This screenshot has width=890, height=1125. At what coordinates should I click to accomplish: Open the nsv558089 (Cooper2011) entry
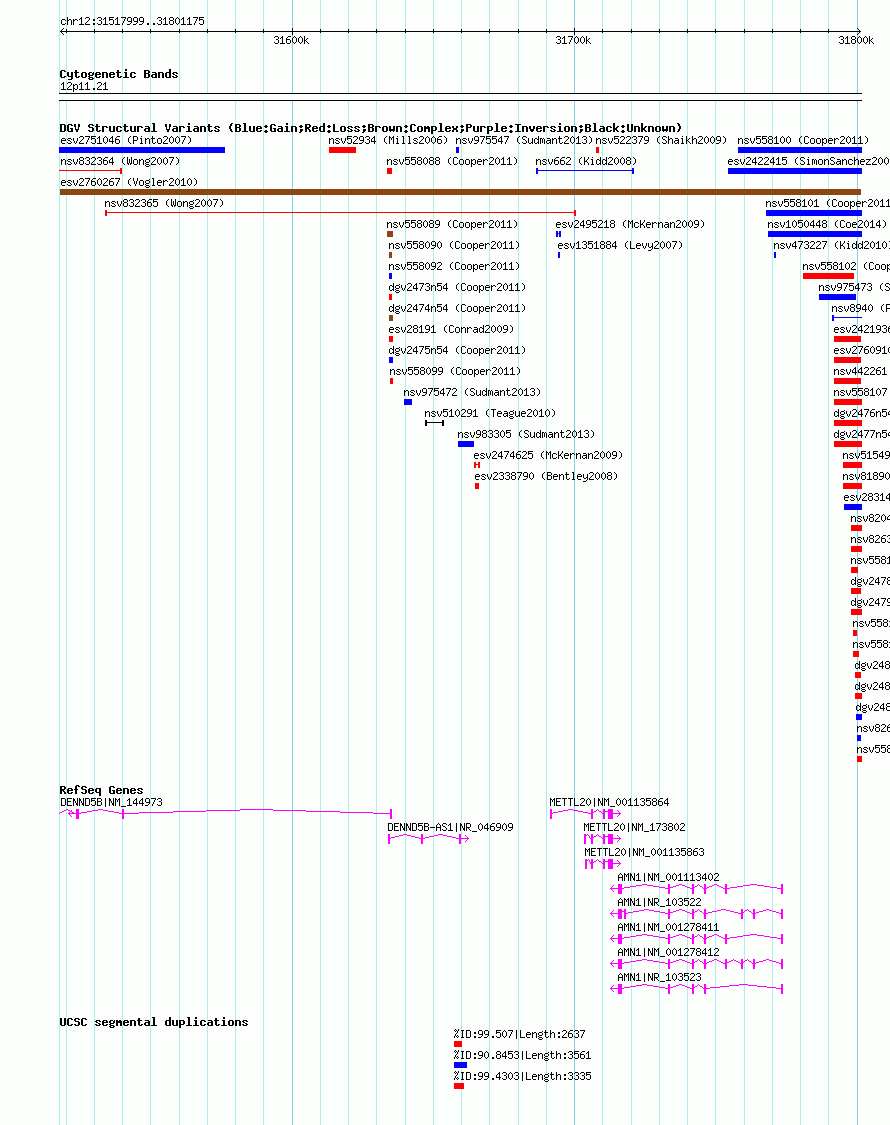click(x=390, y=234)
